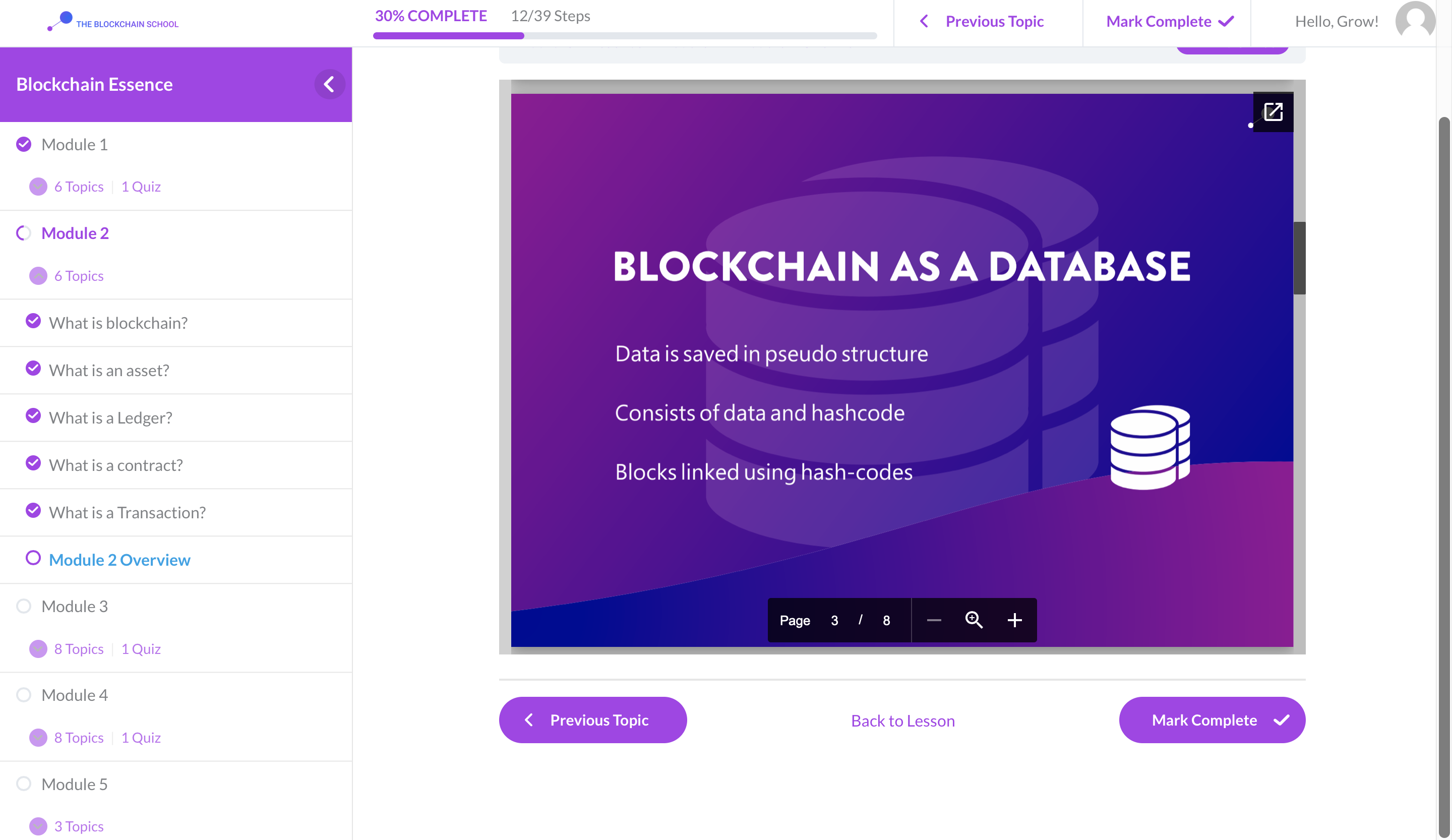Image resolution: width=1452 pixels, height=840 pixels.
Task: Toggle completion circle for Module 2 Overview
Action: tap(33, 558)
